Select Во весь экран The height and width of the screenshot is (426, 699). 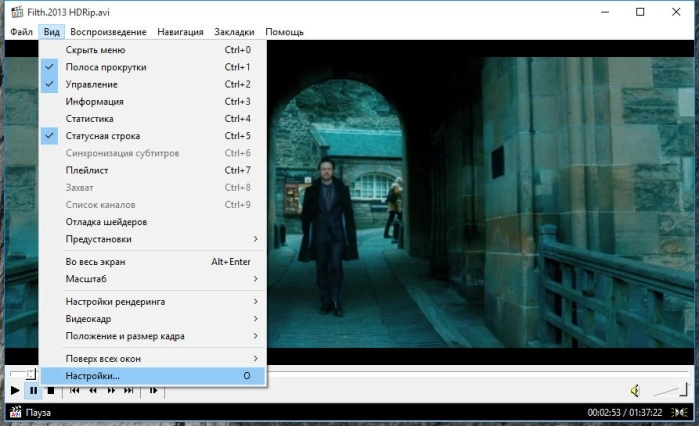[x=153, y=262]
